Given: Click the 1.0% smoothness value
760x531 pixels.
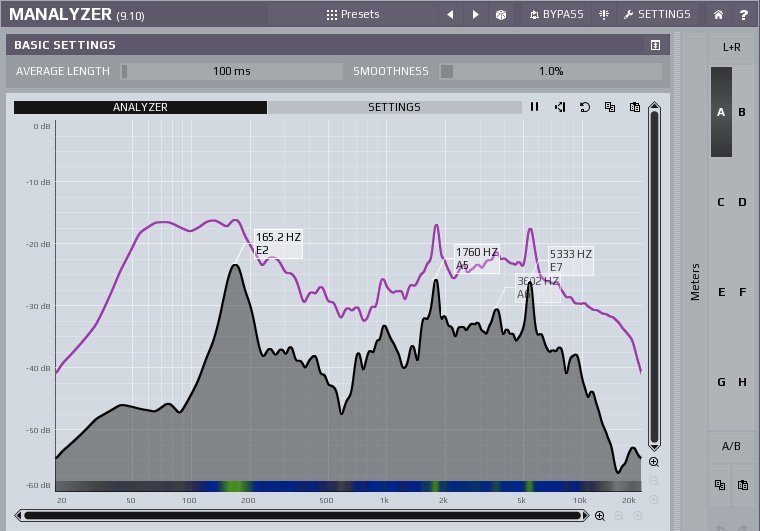Looking at the screenshot, I should click(551, 71).
